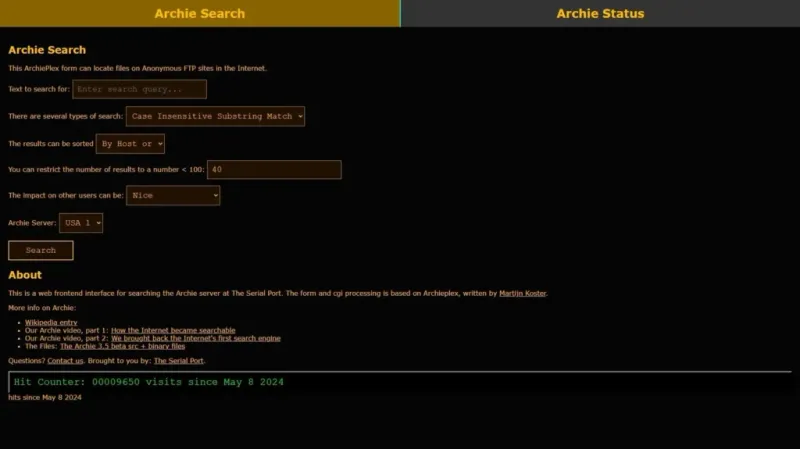800x449 pixels.
Task: Open 'The Archie 3.5 beta src + binary files' link
Action: point(122,346)
